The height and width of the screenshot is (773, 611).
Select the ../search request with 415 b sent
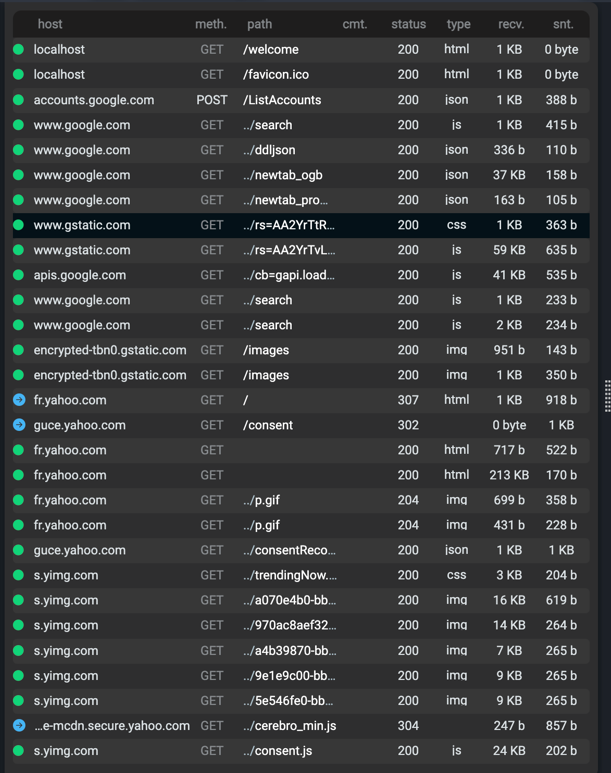tap(301, 125)
